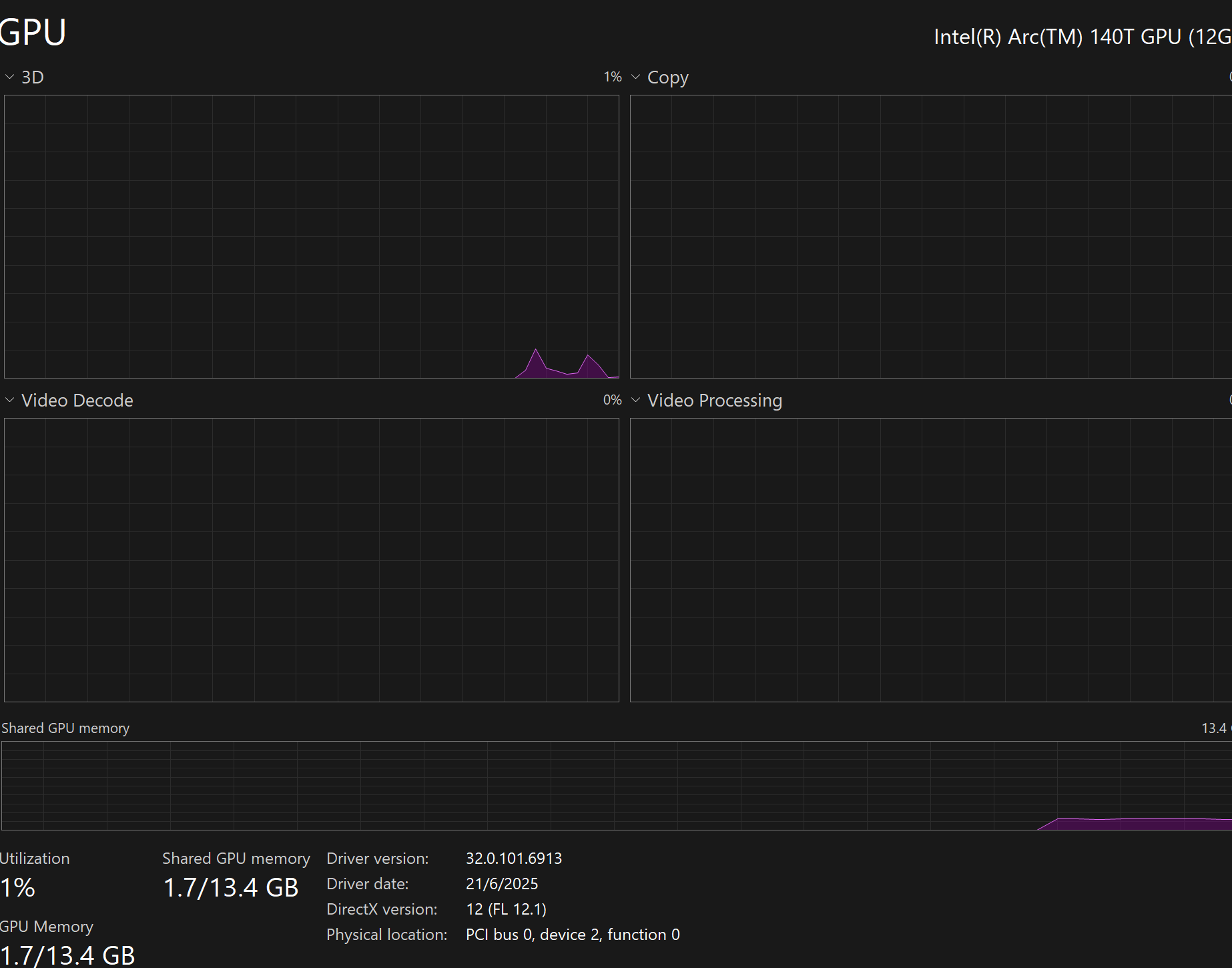This screenshot has height=968, width=1232.
Task: Click the Copy engine usage graph
Action: (x=931, y=236)
